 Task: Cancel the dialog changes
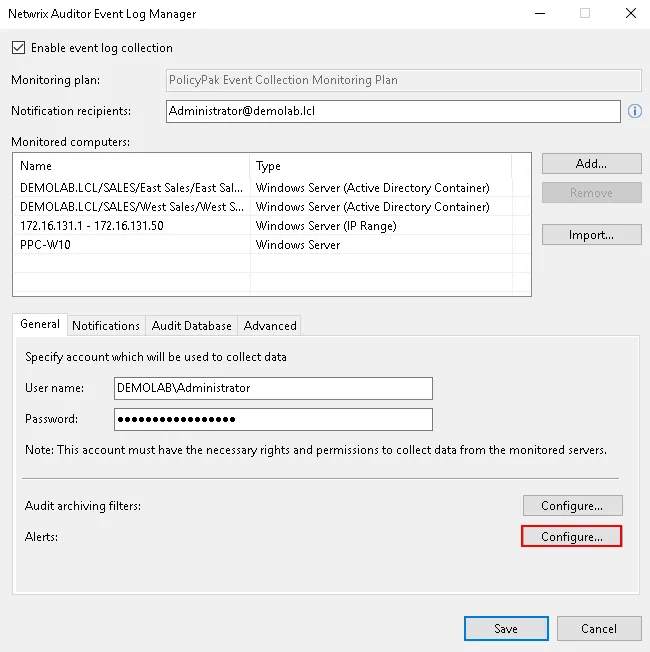tap(599, 629)
